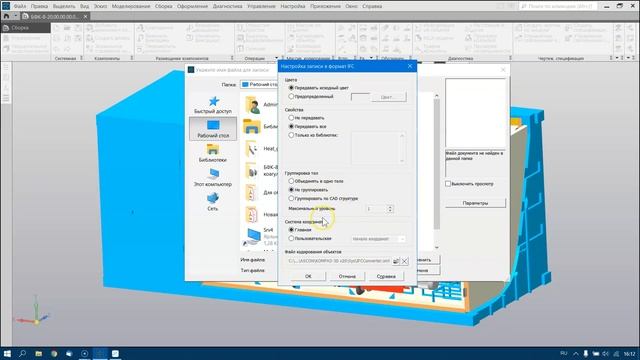Select 'Не передавать' properties radio button
This screenshot has width=640, height=360.
click(291, 118)
